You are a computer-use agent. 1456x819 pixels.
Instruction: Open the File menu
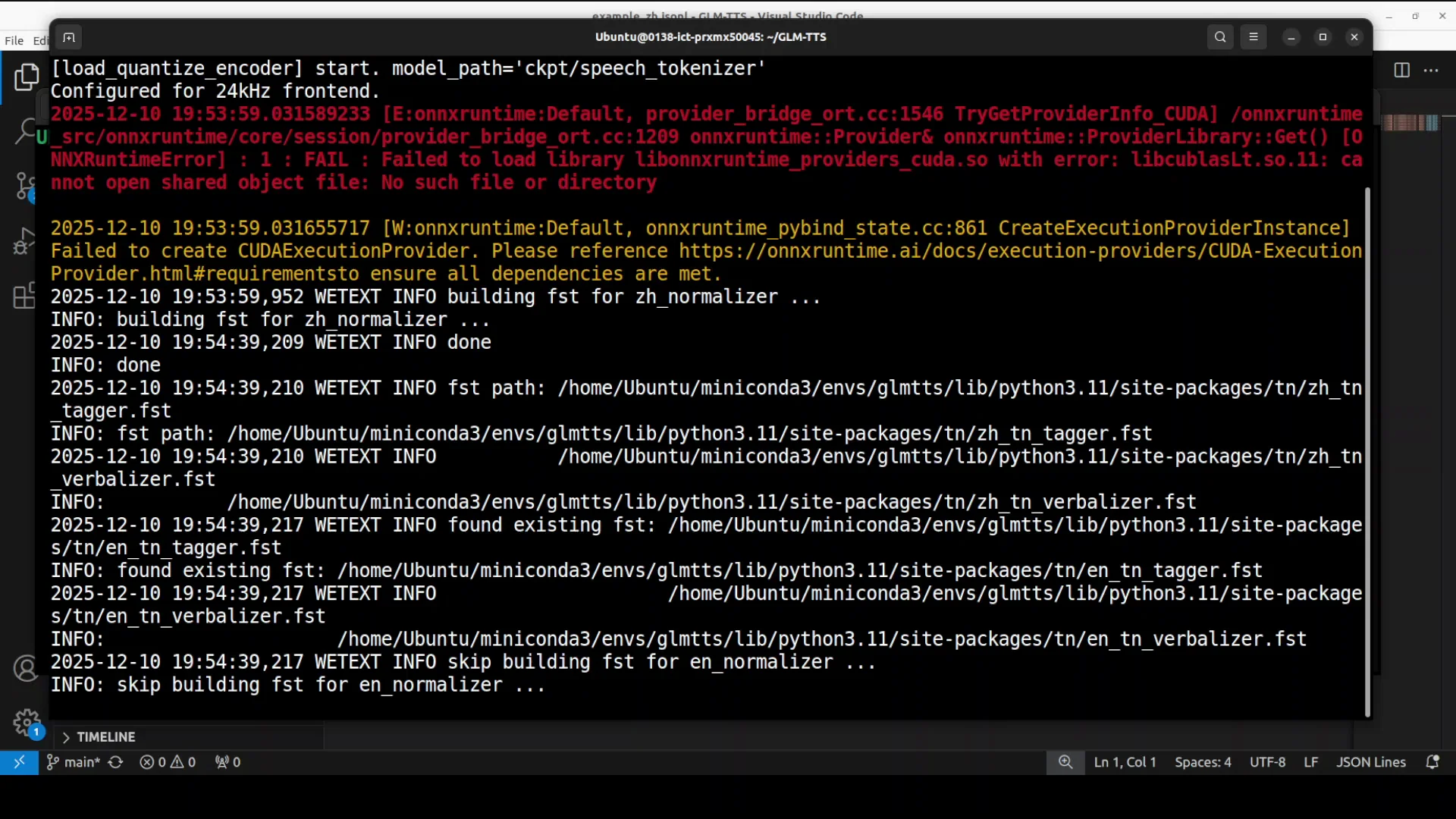(13, 40)
